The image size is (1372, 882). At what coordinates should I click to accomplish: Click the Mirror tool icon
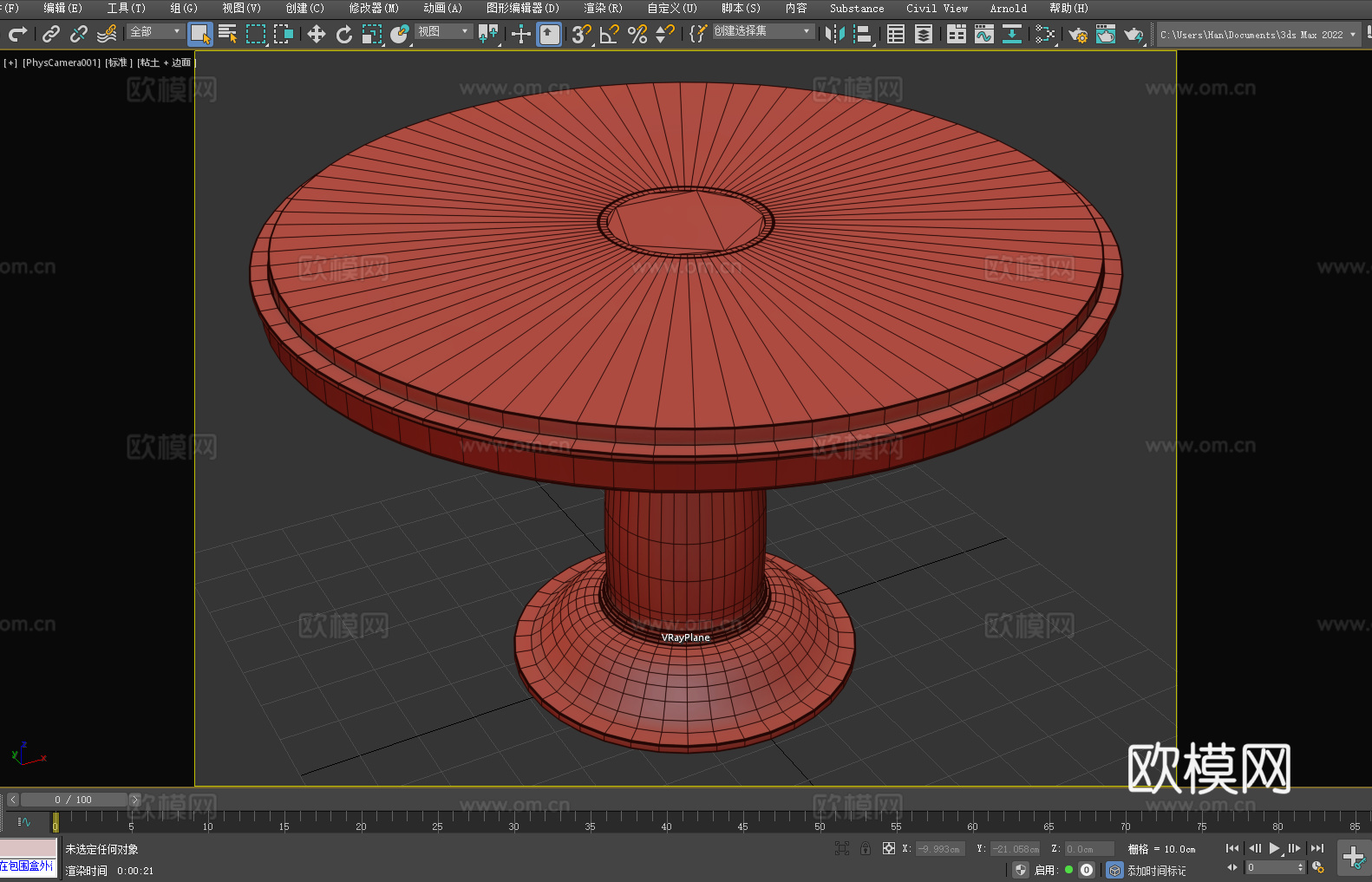click(835, 34)
